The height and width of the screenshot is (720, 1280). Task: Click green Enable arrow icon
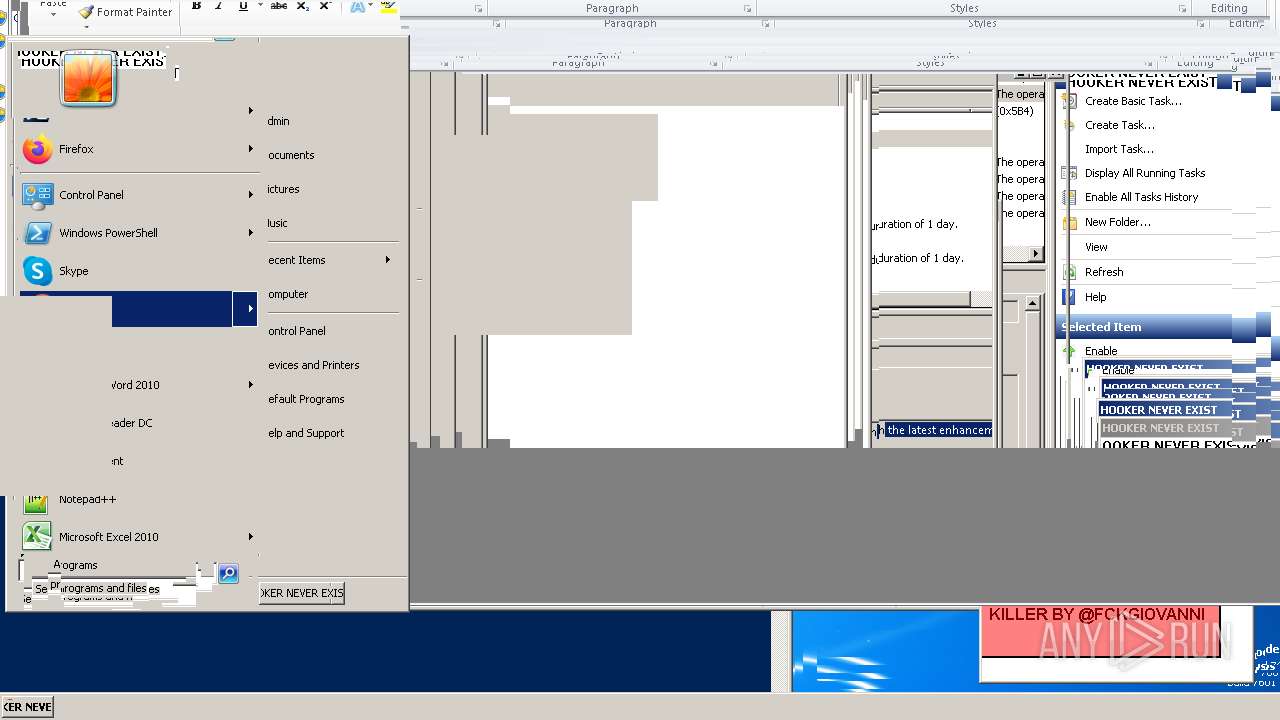tap(1069, 351)
